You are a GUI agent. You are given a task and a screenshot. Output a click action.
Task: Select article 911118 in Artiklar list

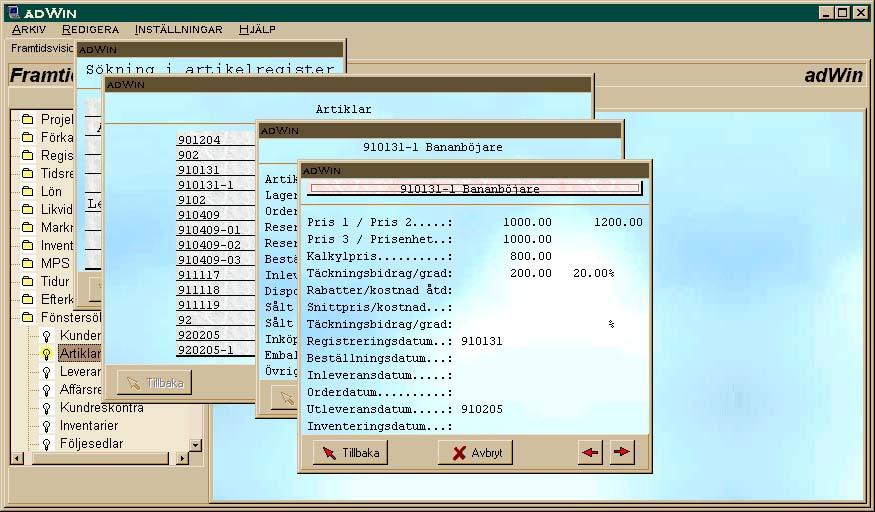(215, 290)
